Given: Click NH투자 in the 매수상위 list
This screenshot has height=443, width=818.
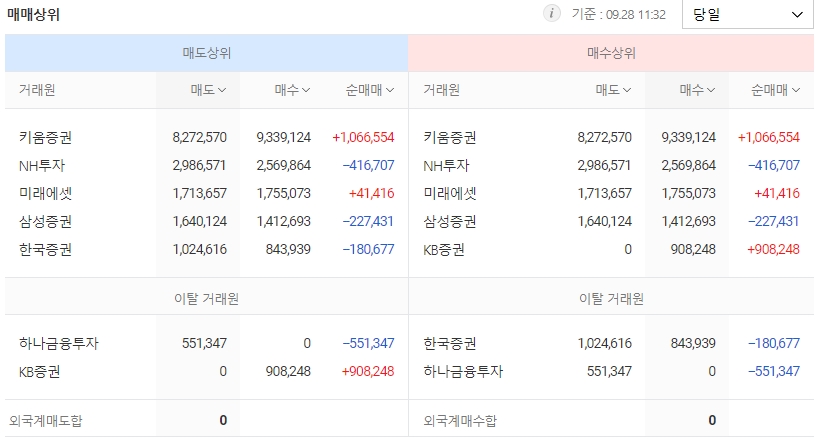Looking at the screenshot, I should pos(446,165).
